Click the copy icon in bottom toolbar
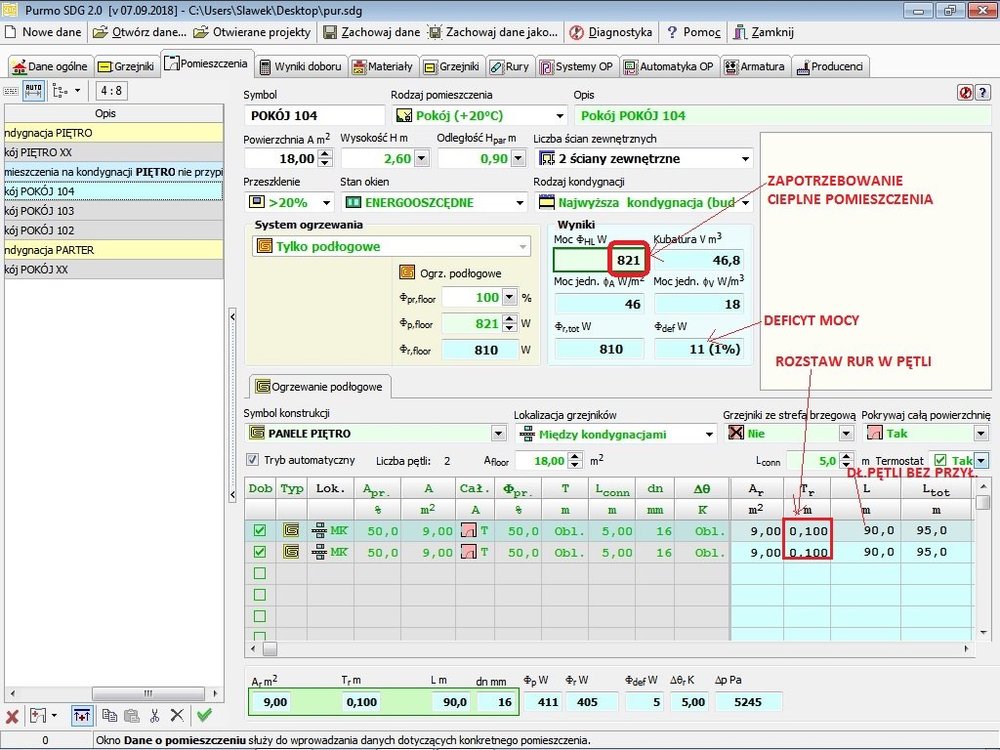 coord(109,715)
